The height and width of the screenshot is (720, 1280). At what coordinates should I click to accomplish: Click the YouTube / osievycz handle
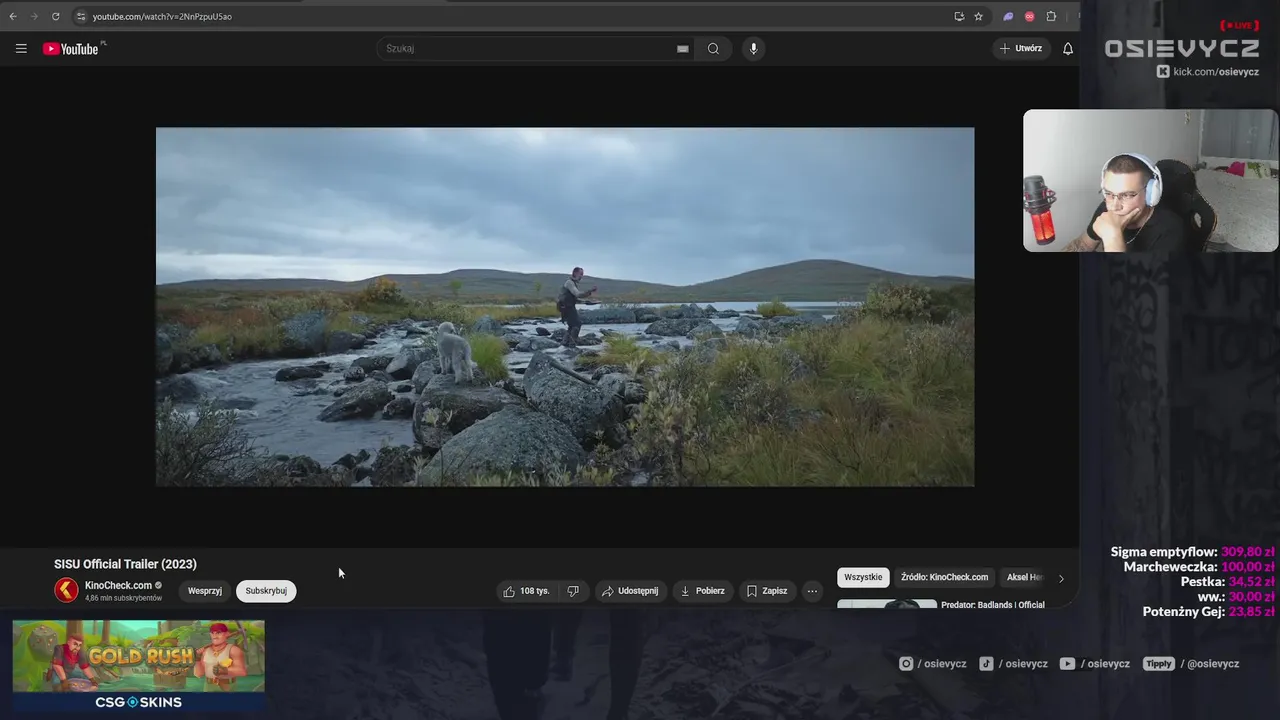pos(1095,664)
